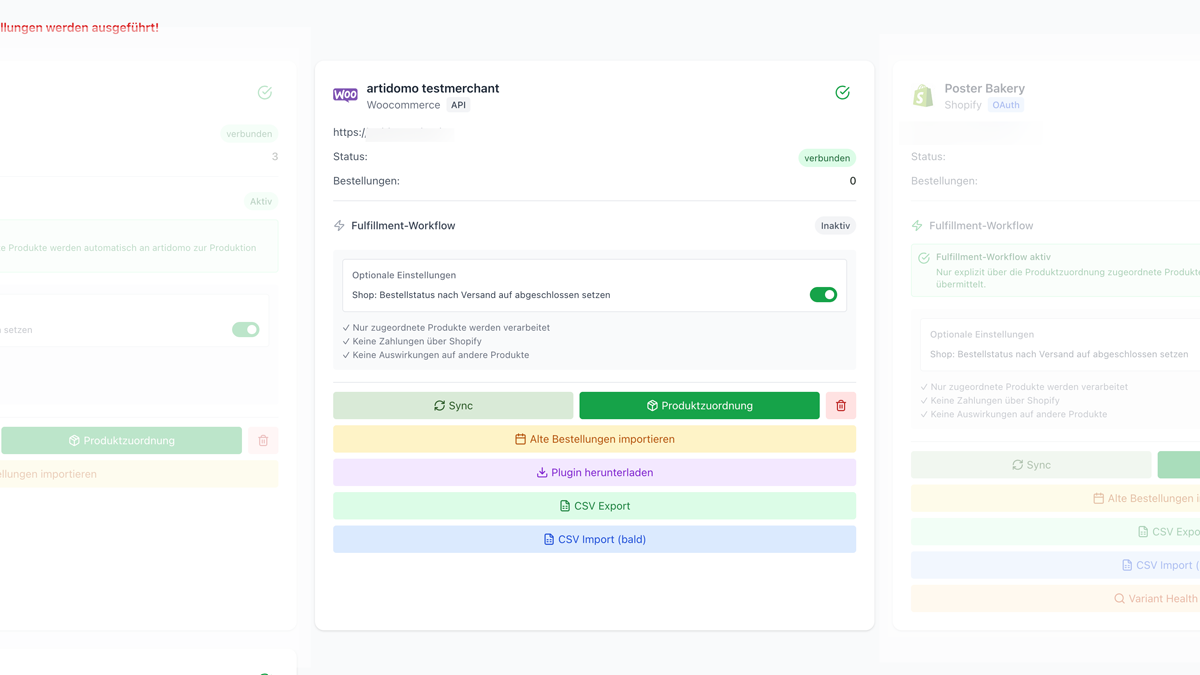Open Produktzuordnung on artidomo testmerchant card
Screen dimensions: 1200x675
[x=699, y=405]
